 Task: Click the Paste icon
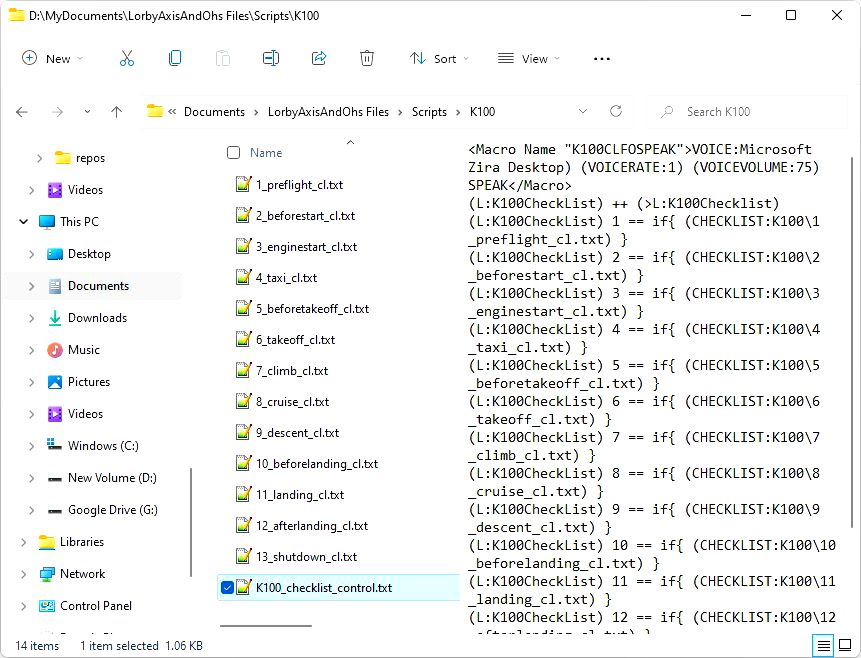[222, 58]
